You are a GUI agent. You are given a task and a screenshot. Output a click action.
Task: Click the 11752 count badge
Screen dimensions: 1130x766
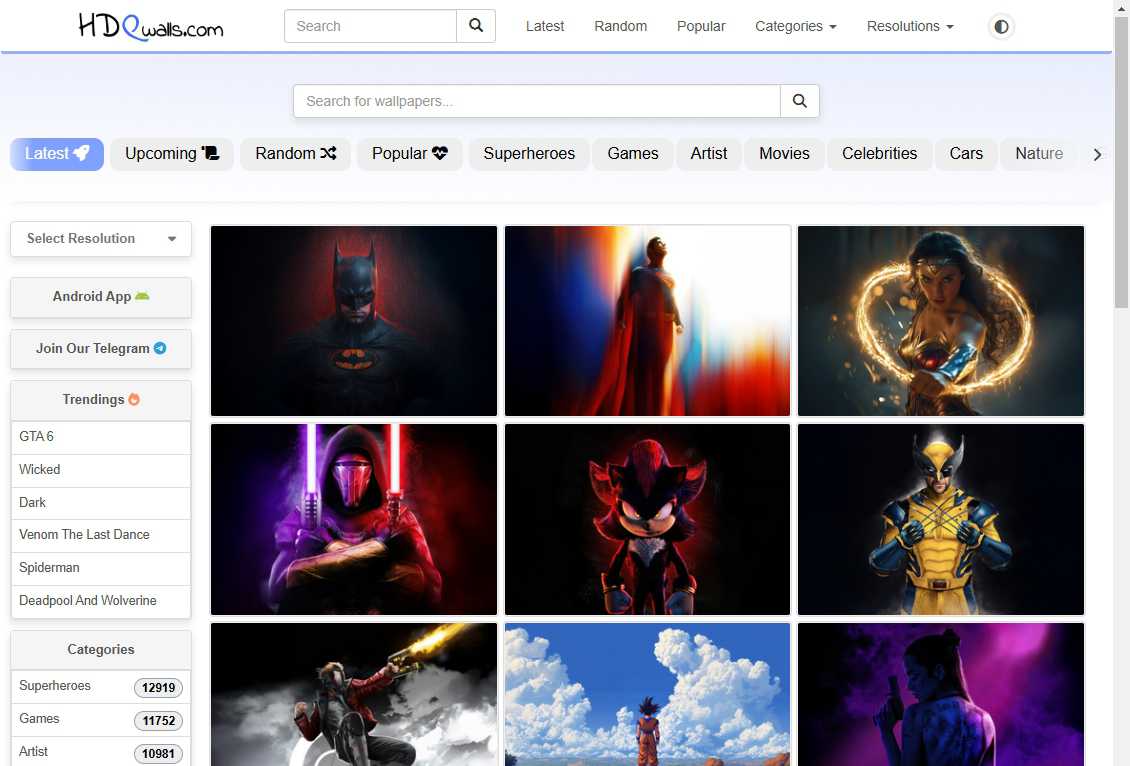159,721
